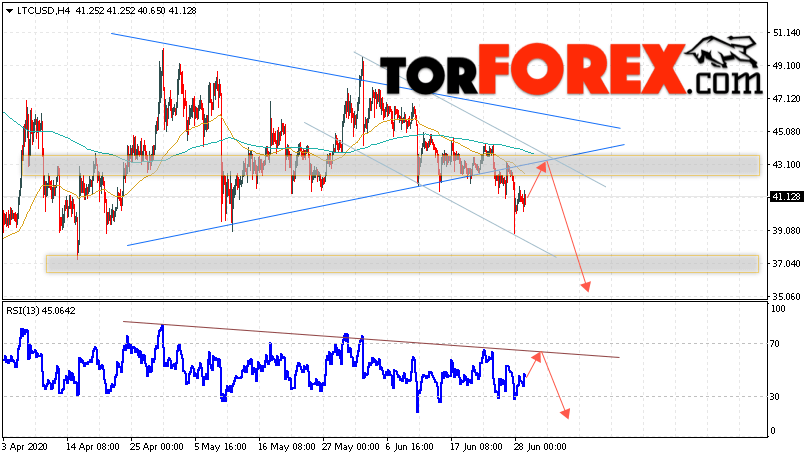Image resolution: width=808 pixels, height=458 pixels.
Task: Click the 28 Jun 00:00 time label
Action: point(538,447)
